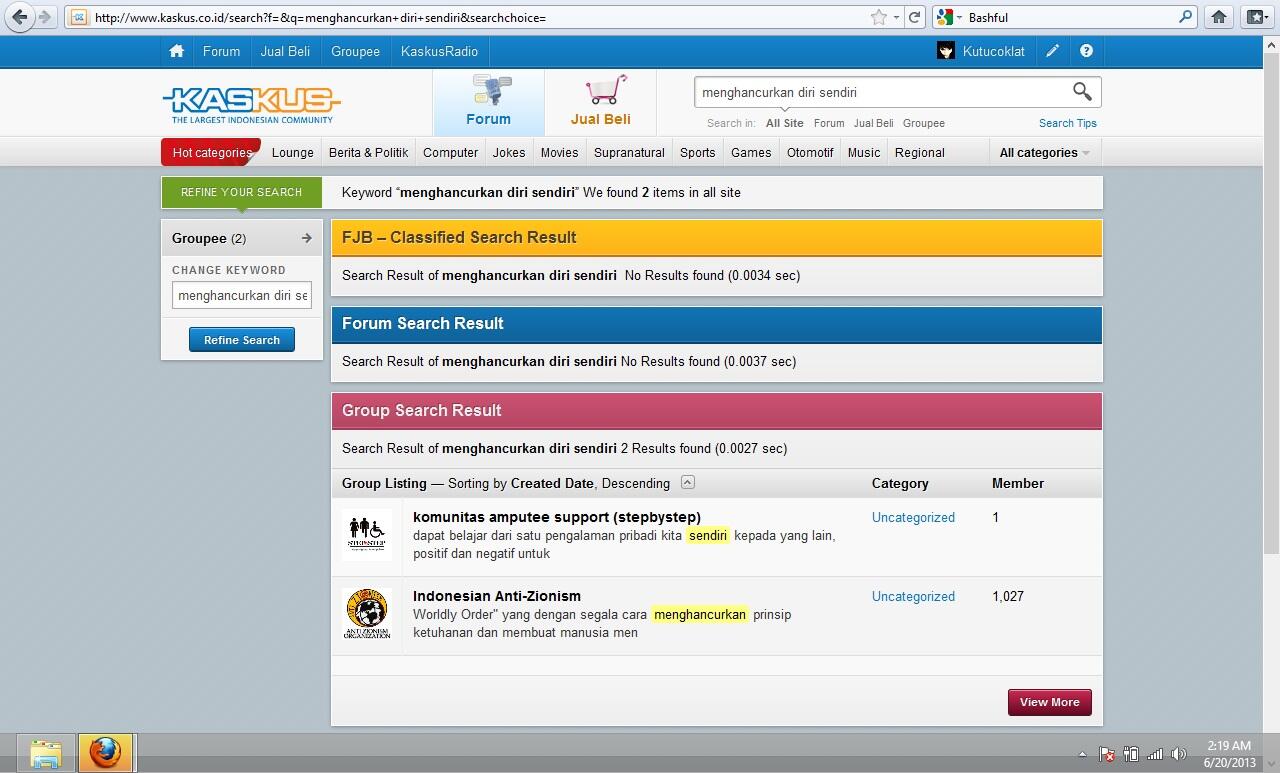Open Forum in the top blue menu
Screen dimensions: 1280x773
(221, 51)
